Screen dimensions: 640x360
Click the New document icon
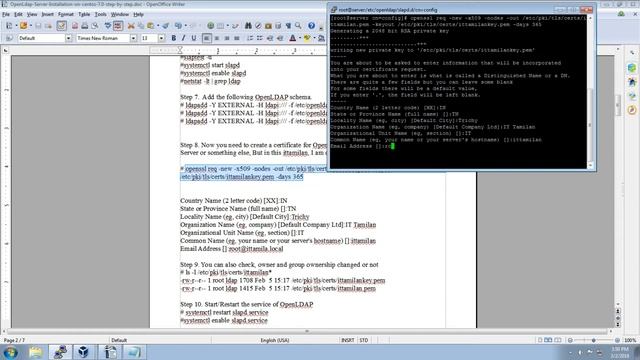click(x=9, y=26)
